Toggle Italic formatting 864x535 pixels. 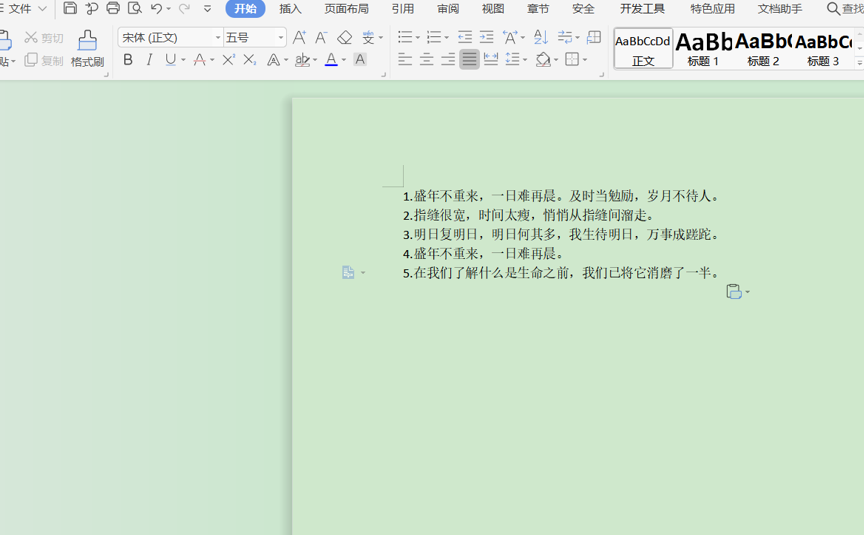[x=149, y=60]
